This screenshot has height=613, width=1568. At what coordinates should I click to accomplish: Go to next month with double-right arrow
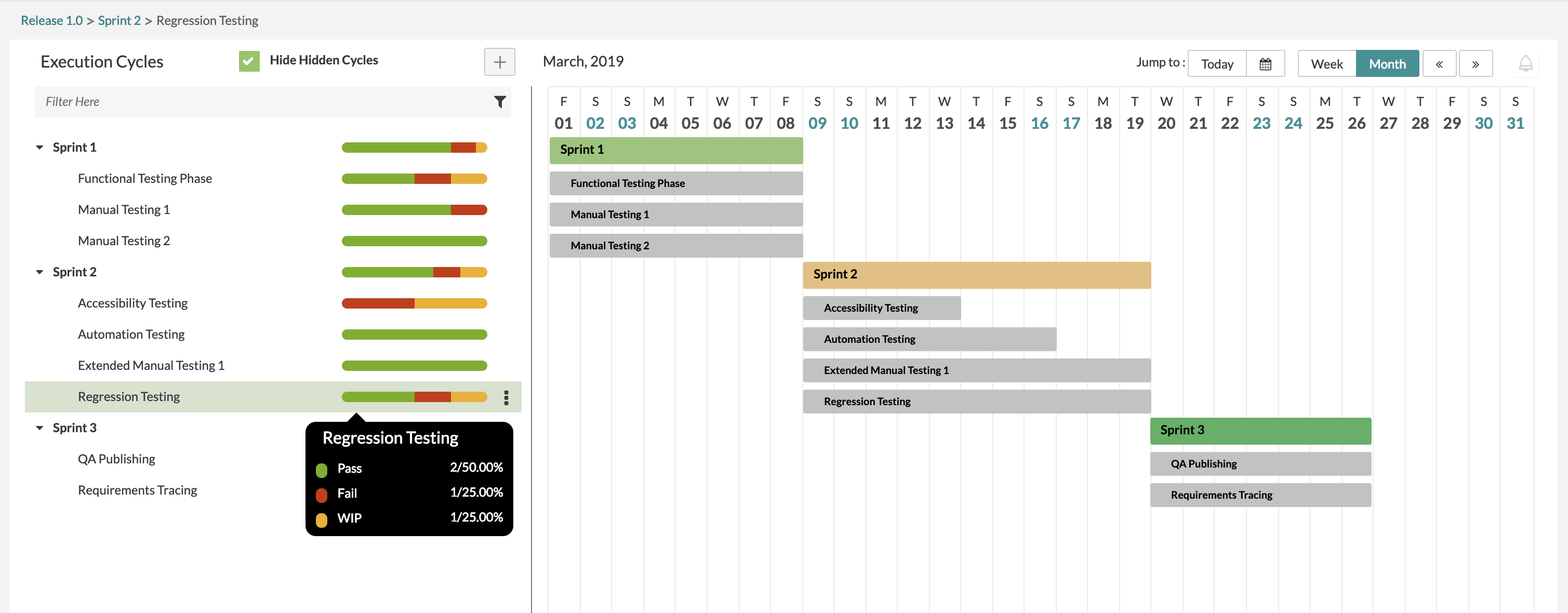1476,64
